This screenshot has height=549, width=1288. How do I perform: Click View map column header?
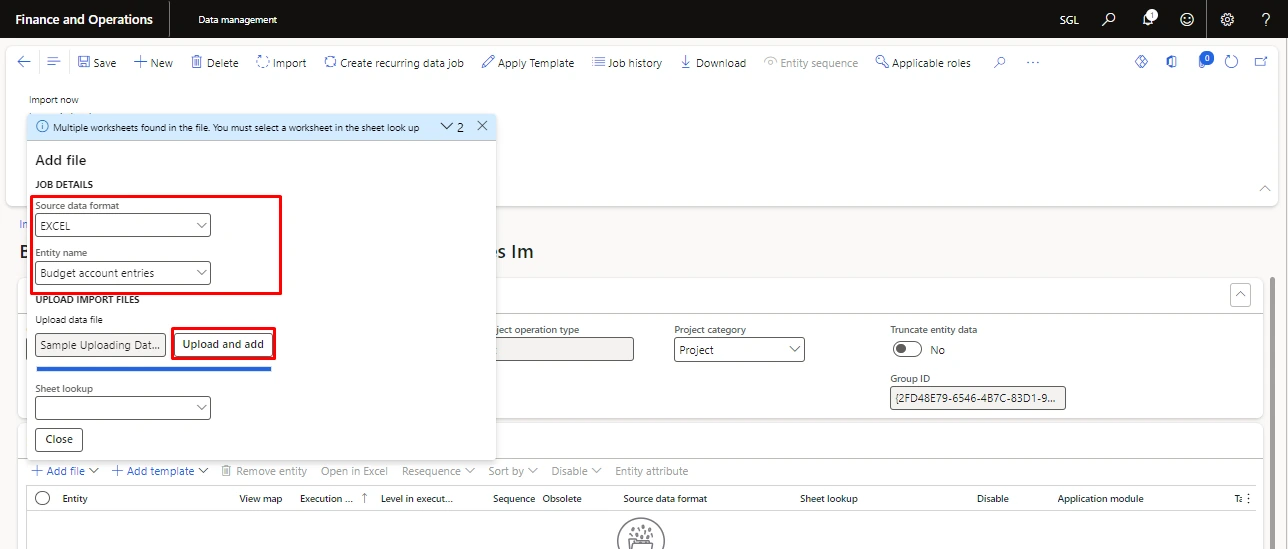click(x=261, y=498)
